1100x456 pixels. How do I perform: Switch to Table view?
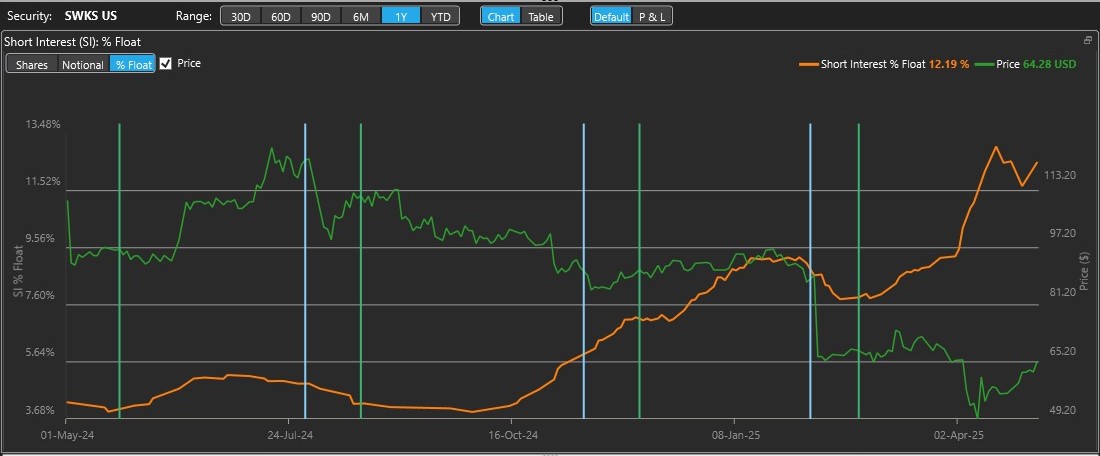[x=541, y=16]
